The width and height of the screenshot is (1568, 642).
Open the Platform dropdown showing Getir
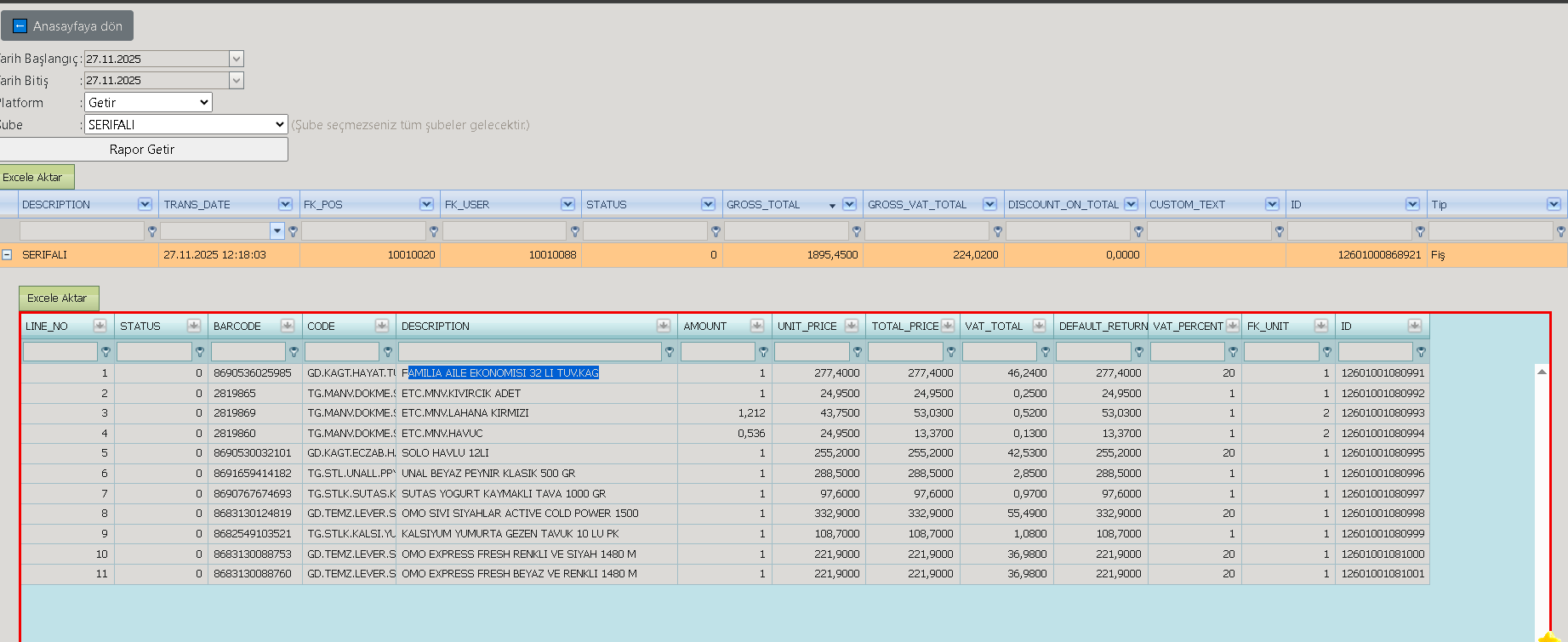pos(148,102)
